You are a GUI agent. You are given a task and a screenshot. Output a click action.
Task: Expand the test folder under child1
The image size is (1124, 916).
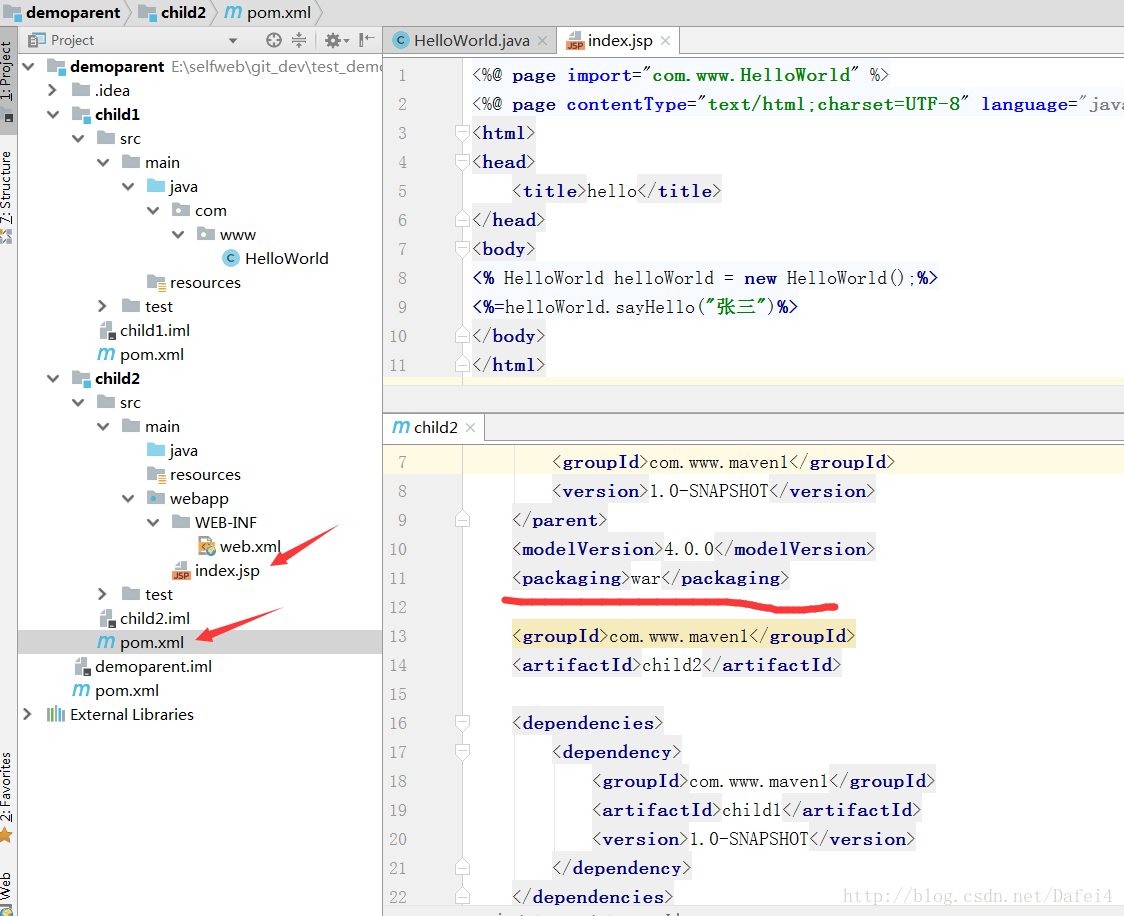tap(103, 307)
